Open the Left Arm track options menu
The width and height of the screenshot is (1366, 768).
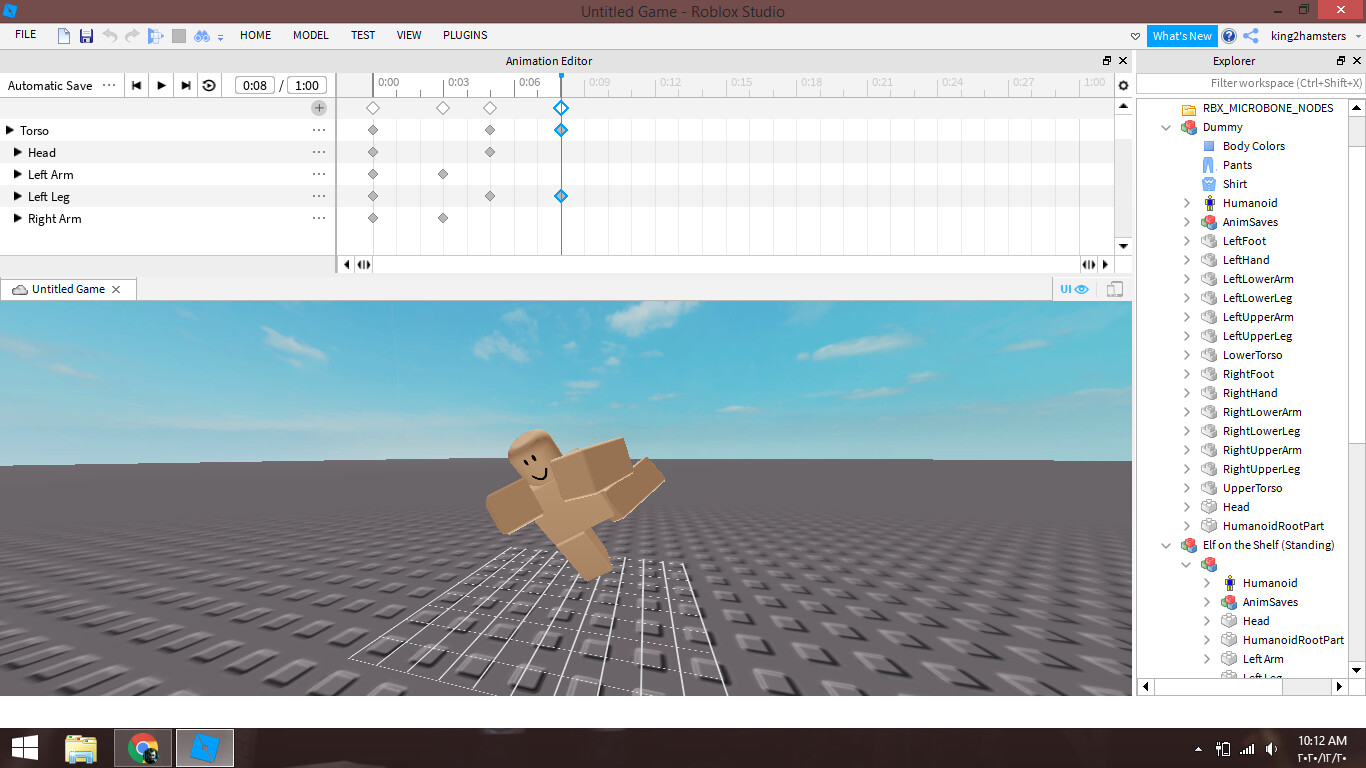319,174
